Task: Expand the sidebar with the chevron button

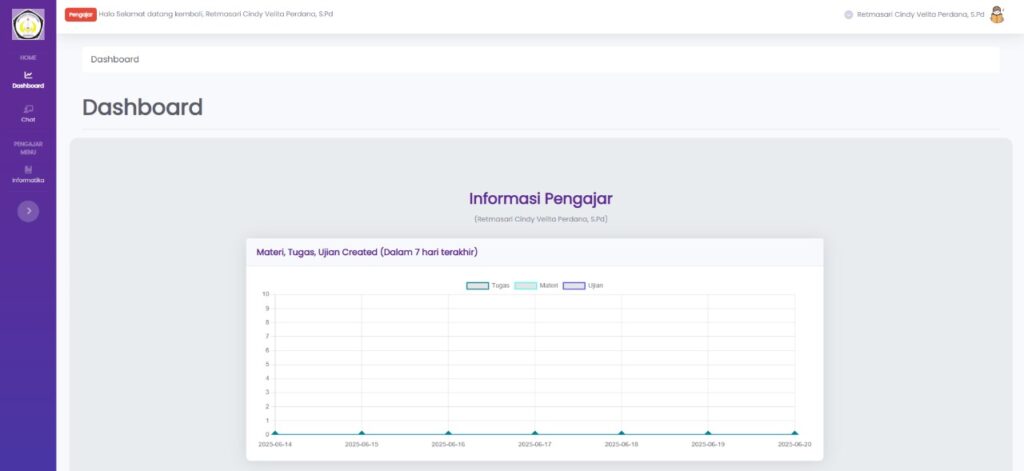Action: (x=28, y=211)
